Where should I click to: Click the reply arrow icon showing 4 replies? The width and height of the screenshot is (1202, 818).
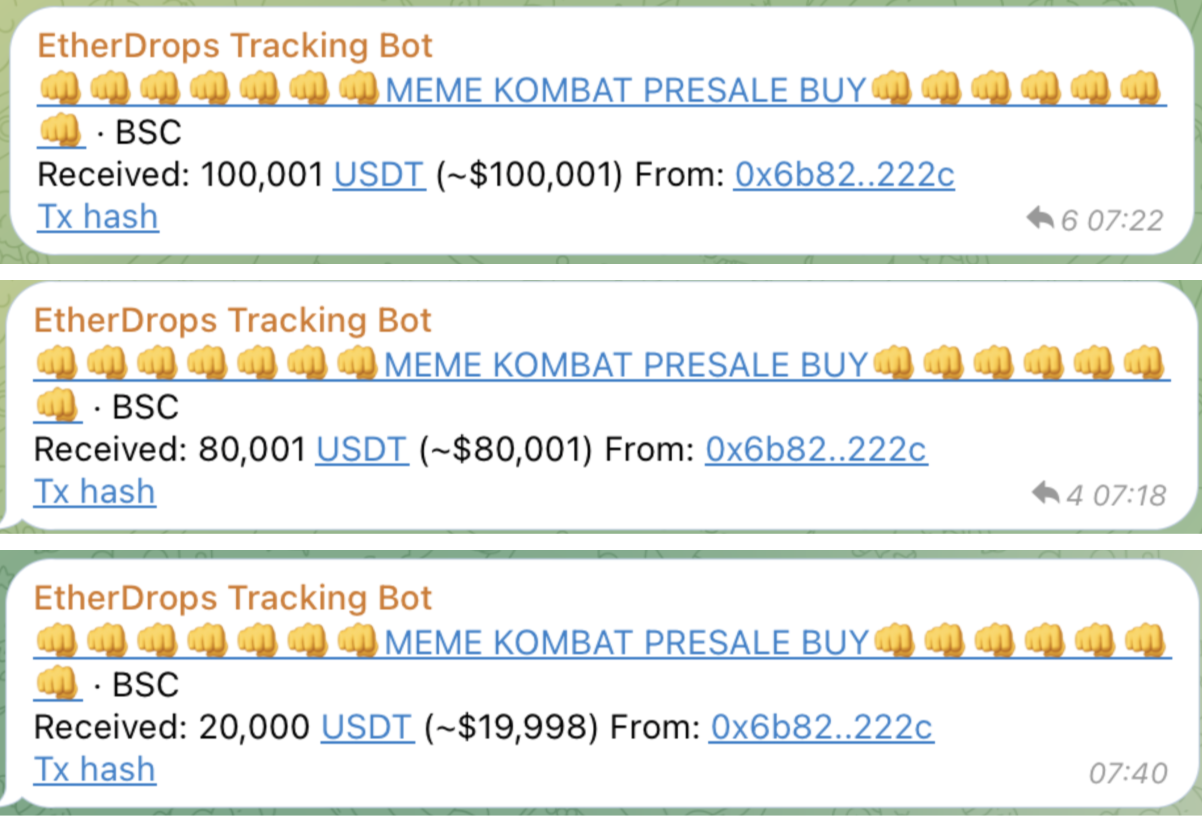coord(1044,492)
